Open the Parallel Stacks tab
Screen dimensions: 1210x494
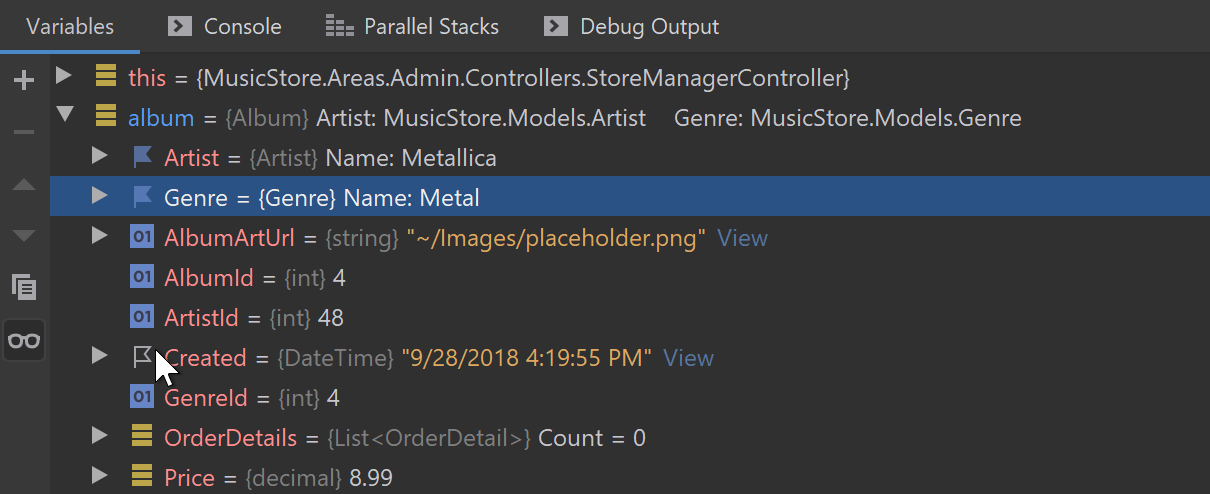click(412, 27)
